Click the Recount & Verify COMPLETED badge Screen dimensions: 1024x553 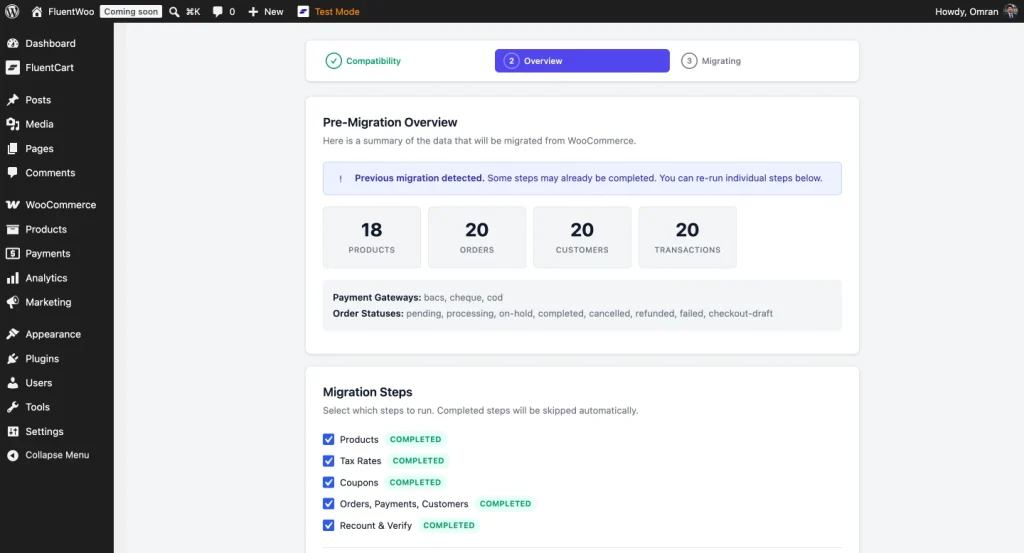click(449, 526)
